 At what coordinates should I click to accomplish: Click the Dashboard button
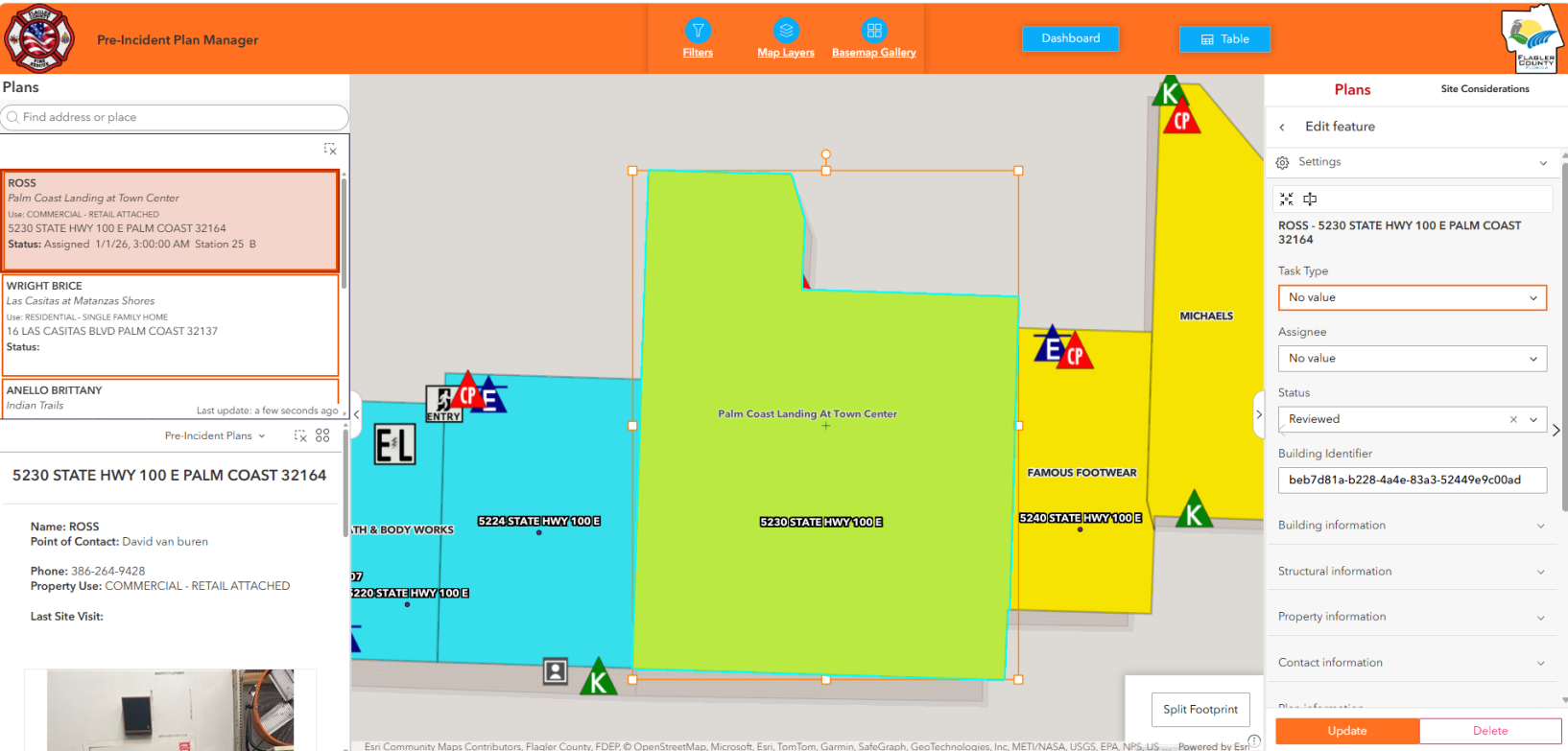tap(1070, 38)
